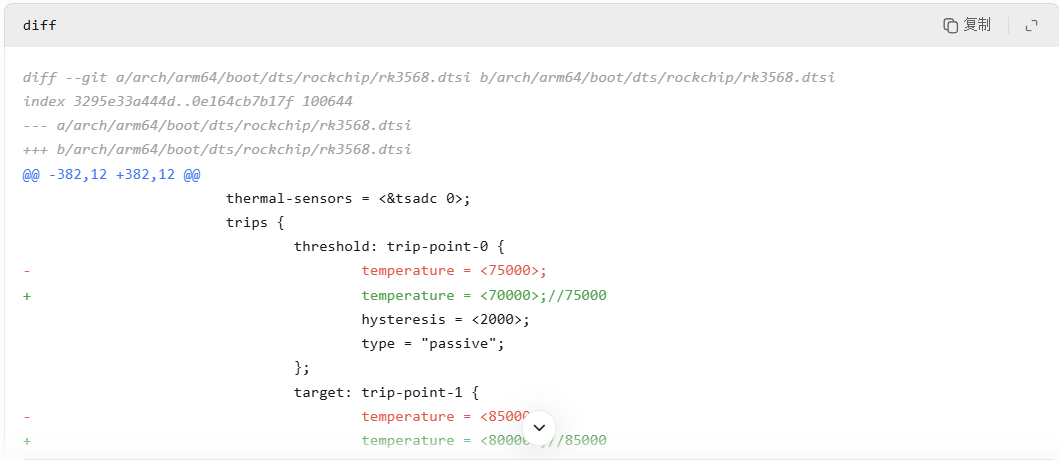This screenshot has width=1059, height=460.
Task: Click the index 3295e33a444d hash line
Action: tap(188, 101)
